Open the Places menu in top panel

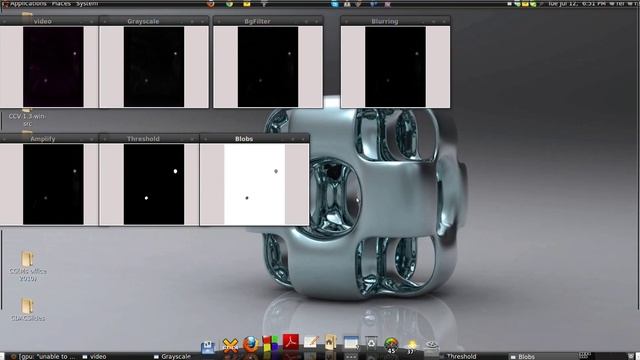(x=61, y=3)
